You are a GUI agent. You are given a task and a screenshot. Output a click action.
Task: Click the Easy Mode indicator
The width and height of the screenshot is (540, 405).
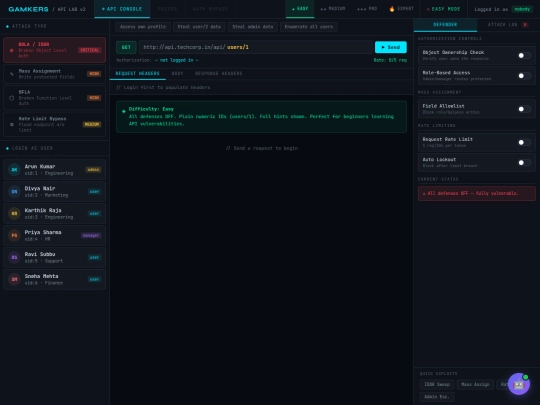click(444, 9)
